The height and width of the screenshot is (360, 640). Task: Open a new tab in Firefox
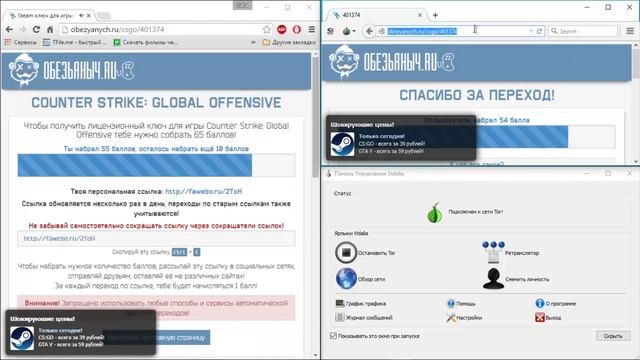pyautogui.click(x=436, y=15)
